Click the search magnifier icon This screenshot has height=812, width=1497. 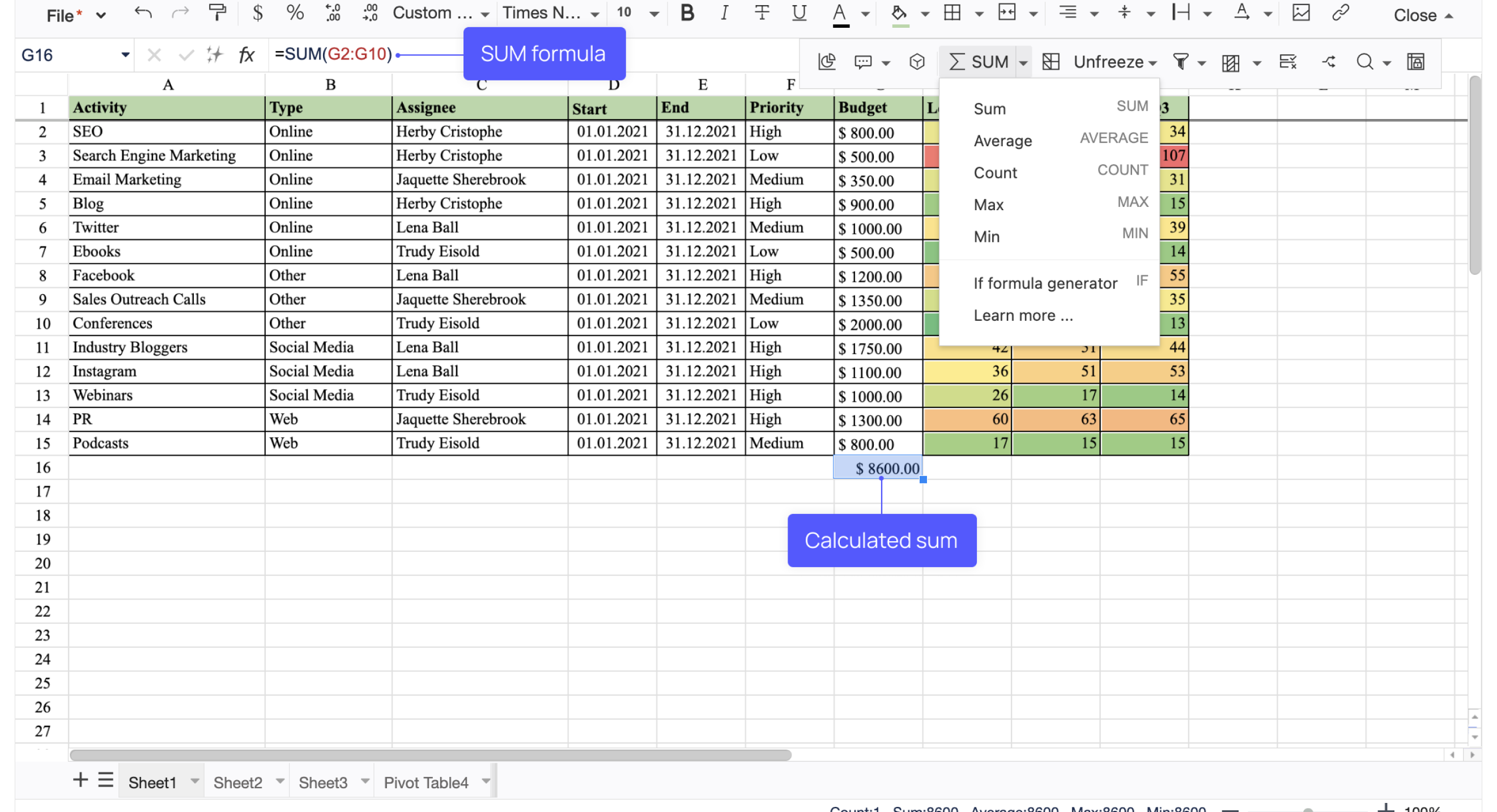(x=1365, y=62)
